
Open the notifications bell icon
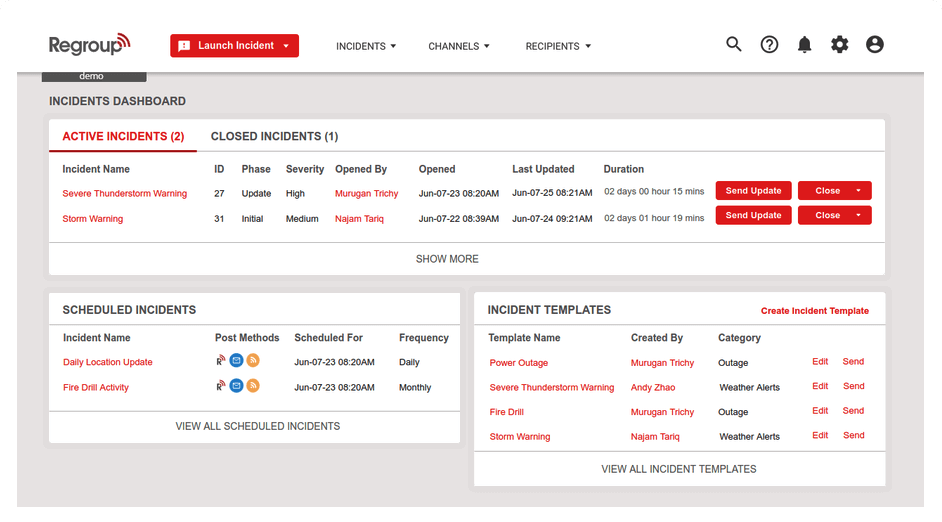pos(804,45)
